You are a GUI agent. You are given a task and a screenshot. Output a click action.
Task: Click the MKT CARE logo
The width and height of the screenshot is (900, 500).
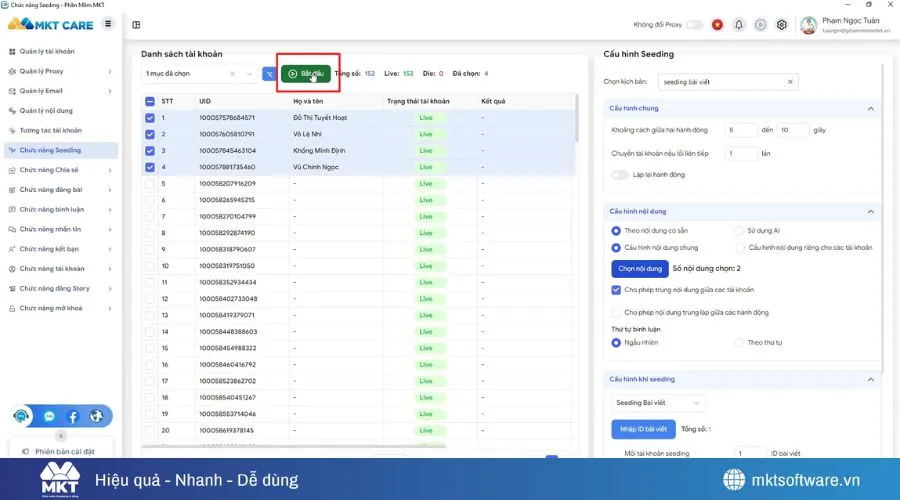click(x=51, y=25)
